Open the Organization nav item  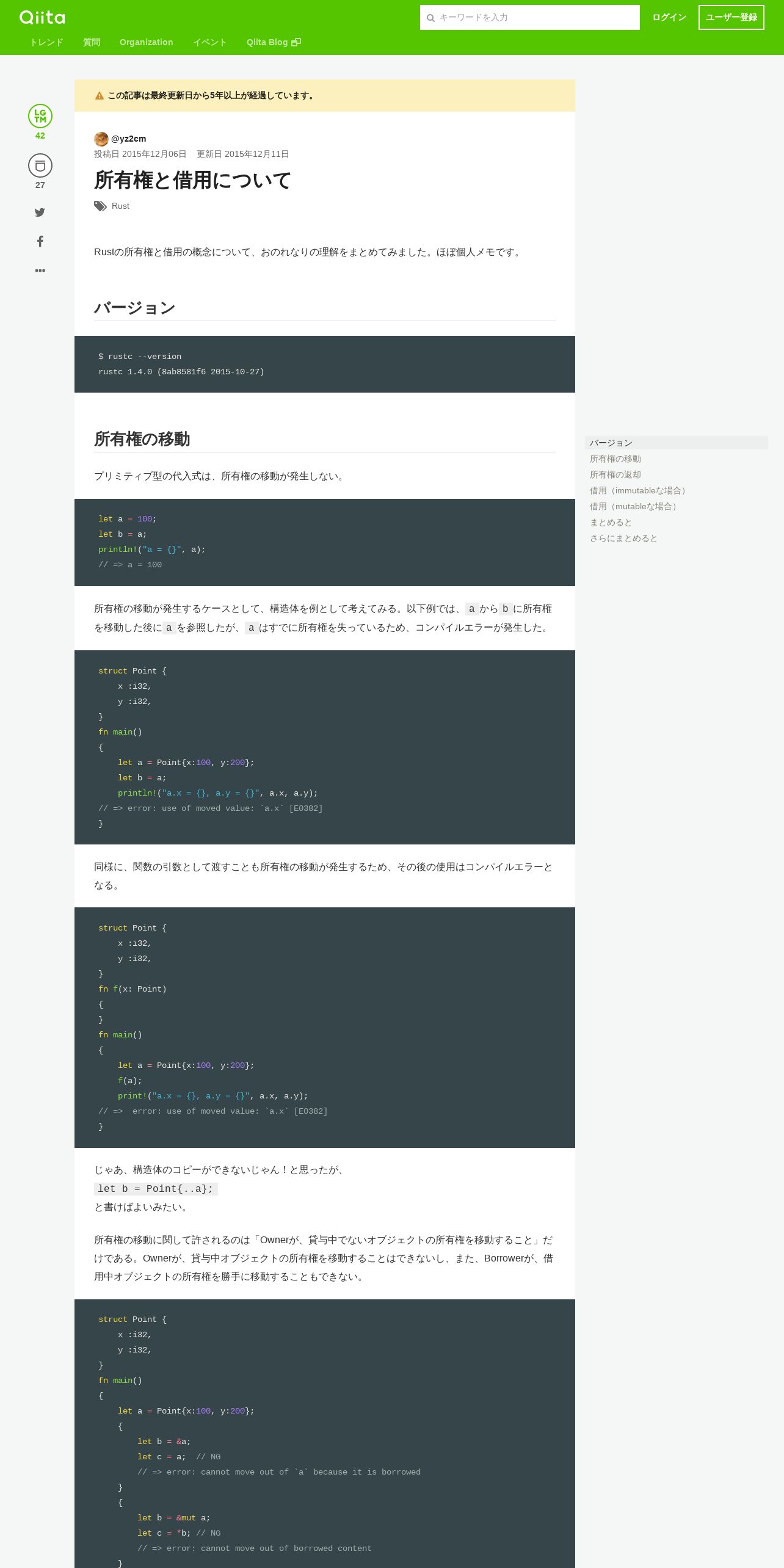point(147,42)
